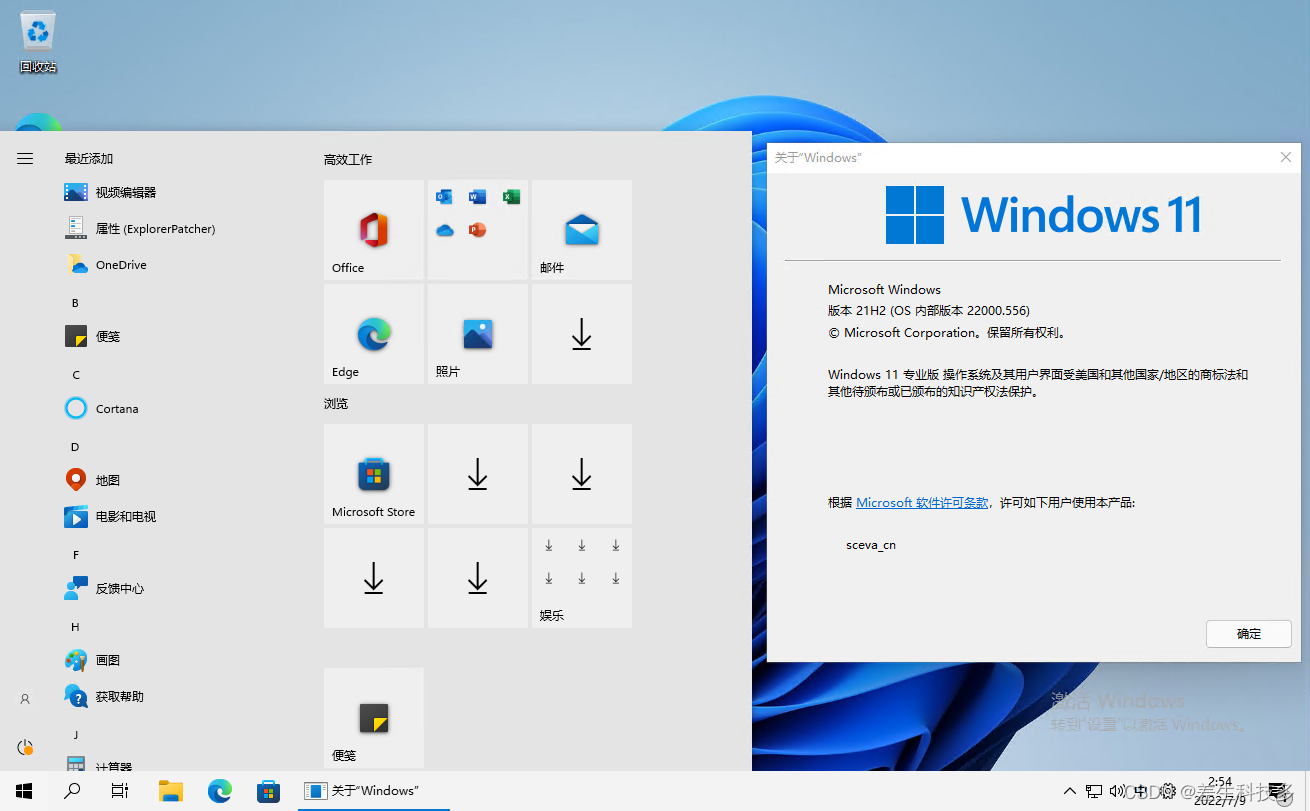Open the Microsoft Store tile
The width and height of the screenshot is (1310, 811).
pos(374,474)
